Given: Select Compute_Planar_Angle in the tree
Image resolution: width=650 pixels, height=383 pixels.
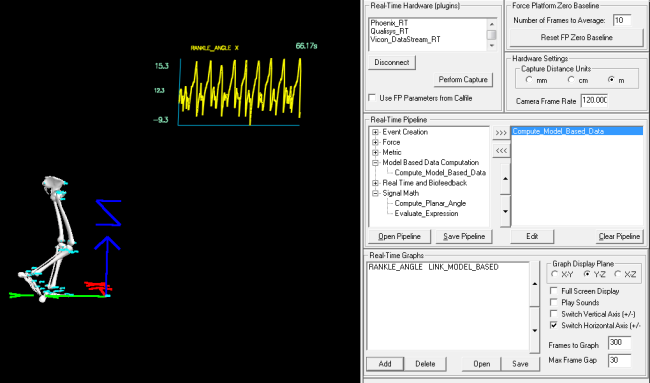Looking at the screenshot, I should (x=430, y=204).
